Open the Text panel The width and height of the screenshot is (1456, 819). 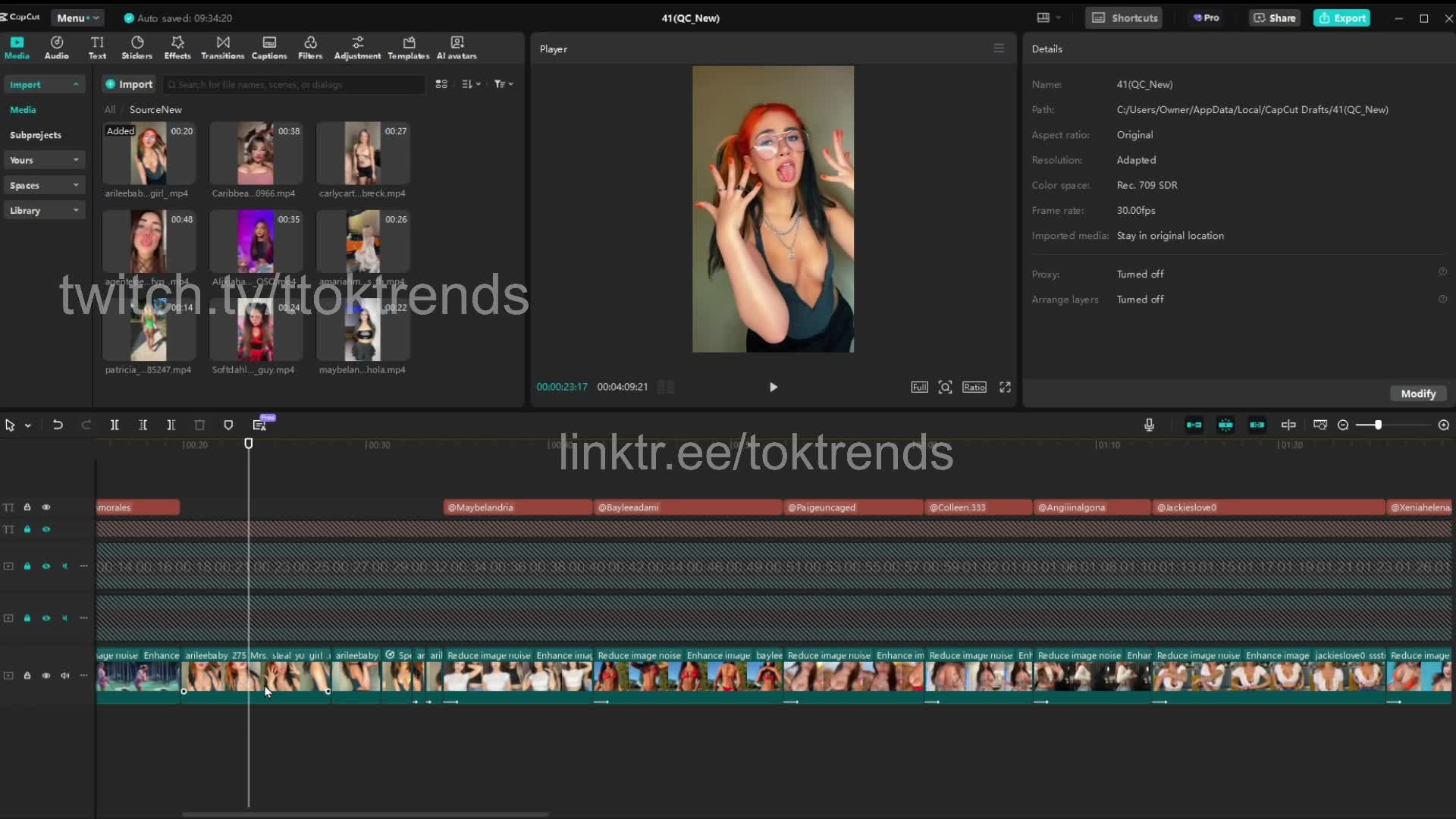pyautogui.click(x=97, y=48)
